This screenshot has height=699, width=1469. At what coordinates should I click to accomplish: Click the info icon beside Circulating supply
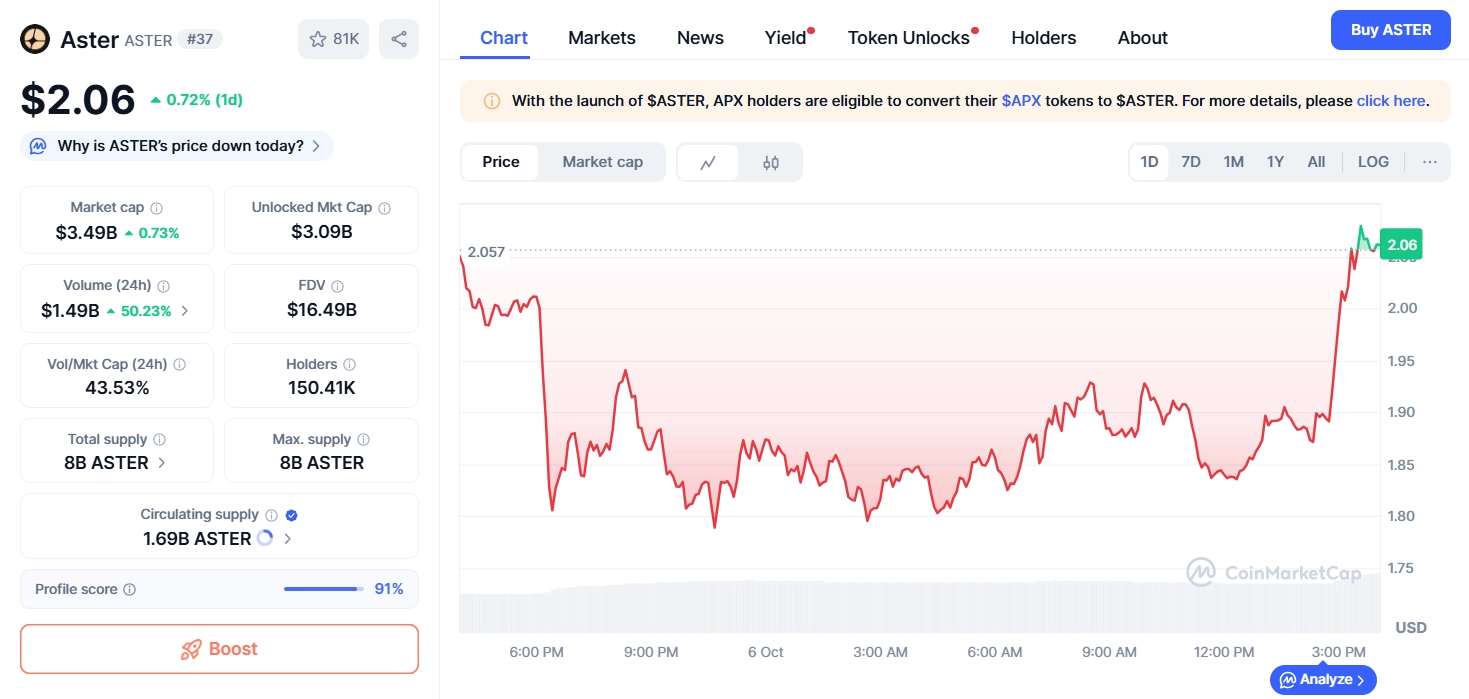[x=271, y=514]
